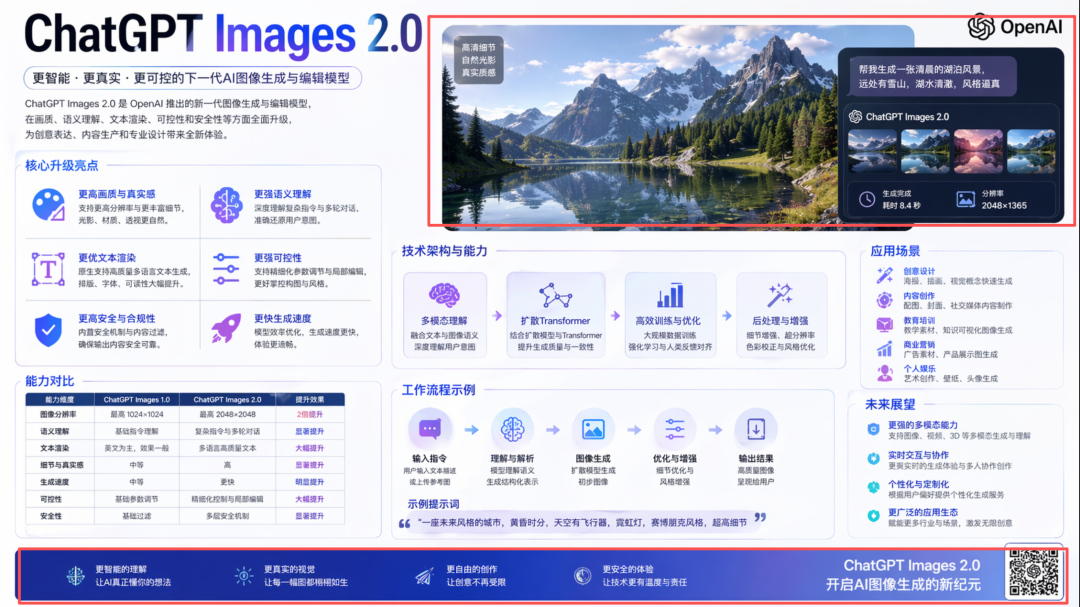Click the download icon above 输出结果
This screenshot has width=1080, height=607.
pos(756,429)
